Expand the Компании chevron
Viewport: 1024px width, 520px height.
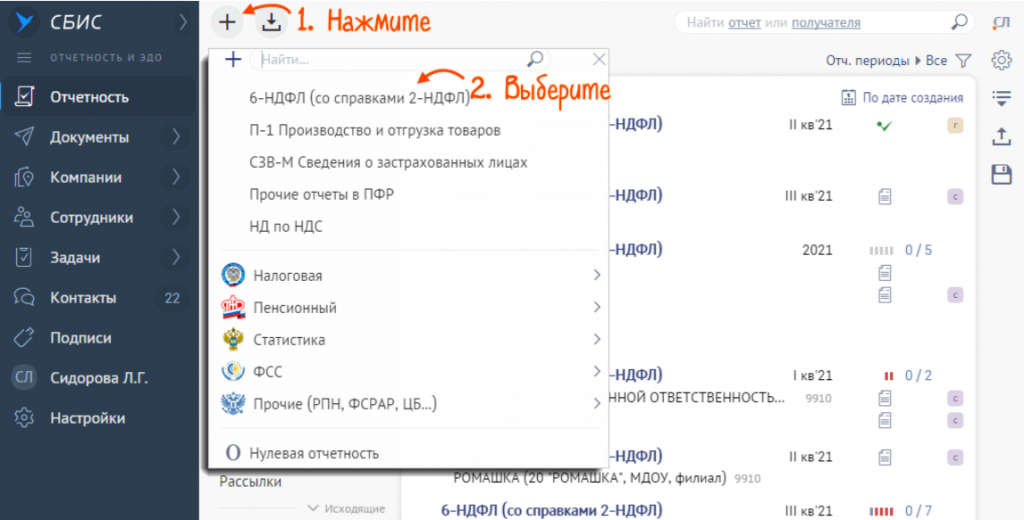point(176,177)
